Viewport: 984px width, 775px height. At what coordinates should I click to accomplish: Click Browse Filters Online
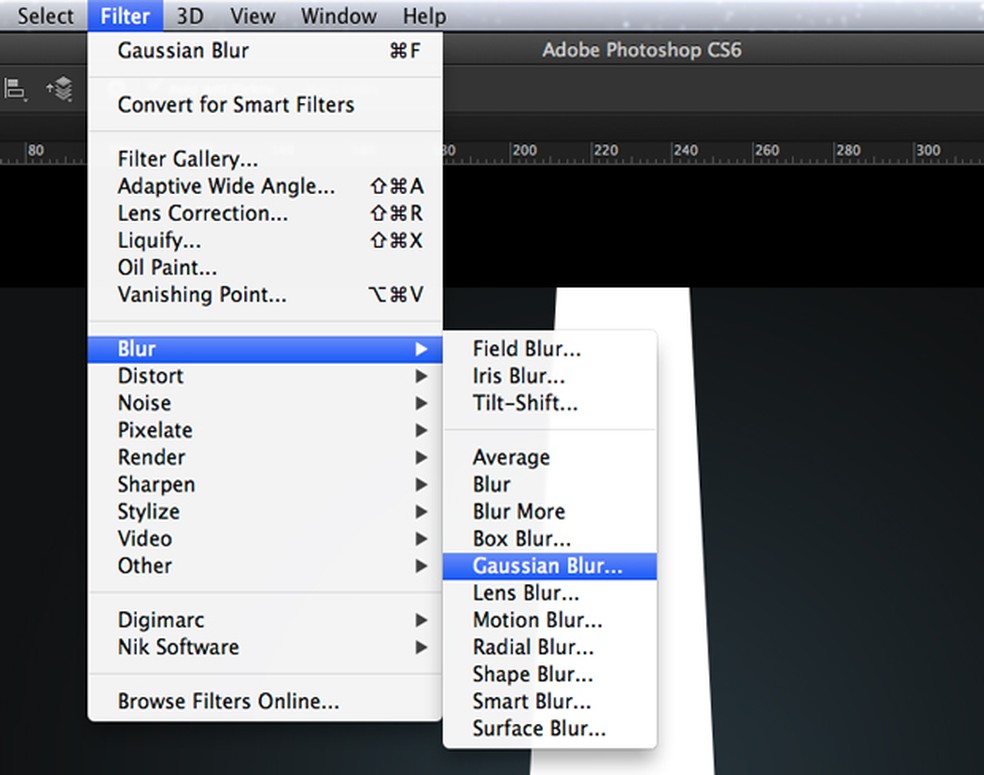[265, 702]
